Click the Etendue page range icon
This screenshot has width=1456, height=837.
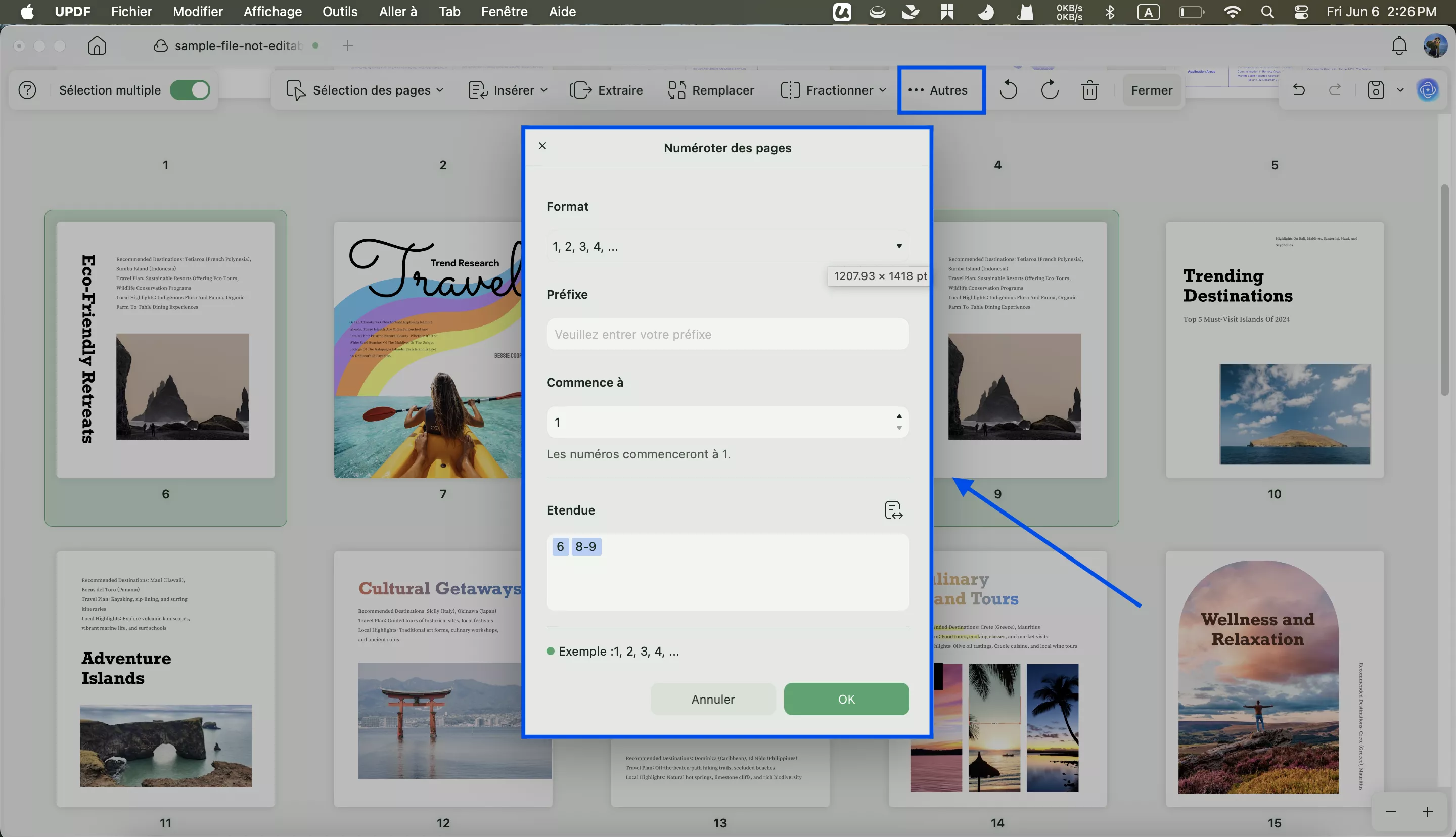[893, 510]
